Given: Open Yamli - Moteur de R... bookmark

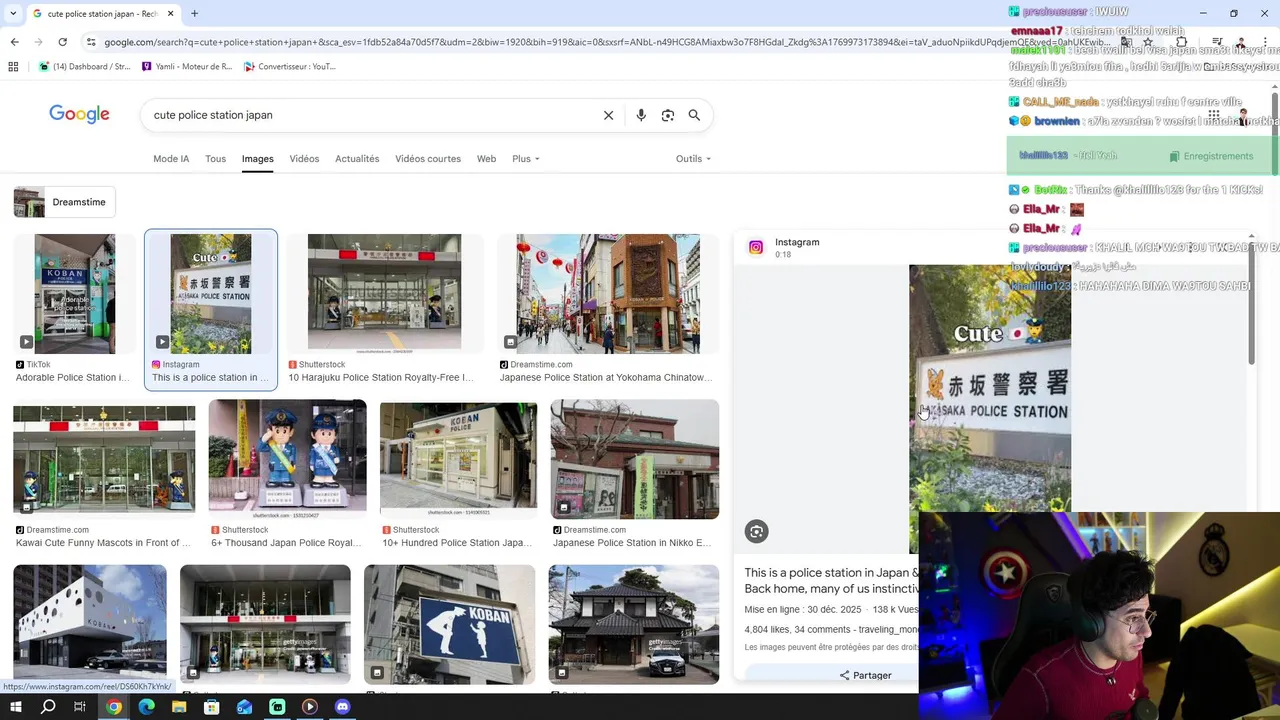Looking at the screenshot, I should click(x=187, y=67).
